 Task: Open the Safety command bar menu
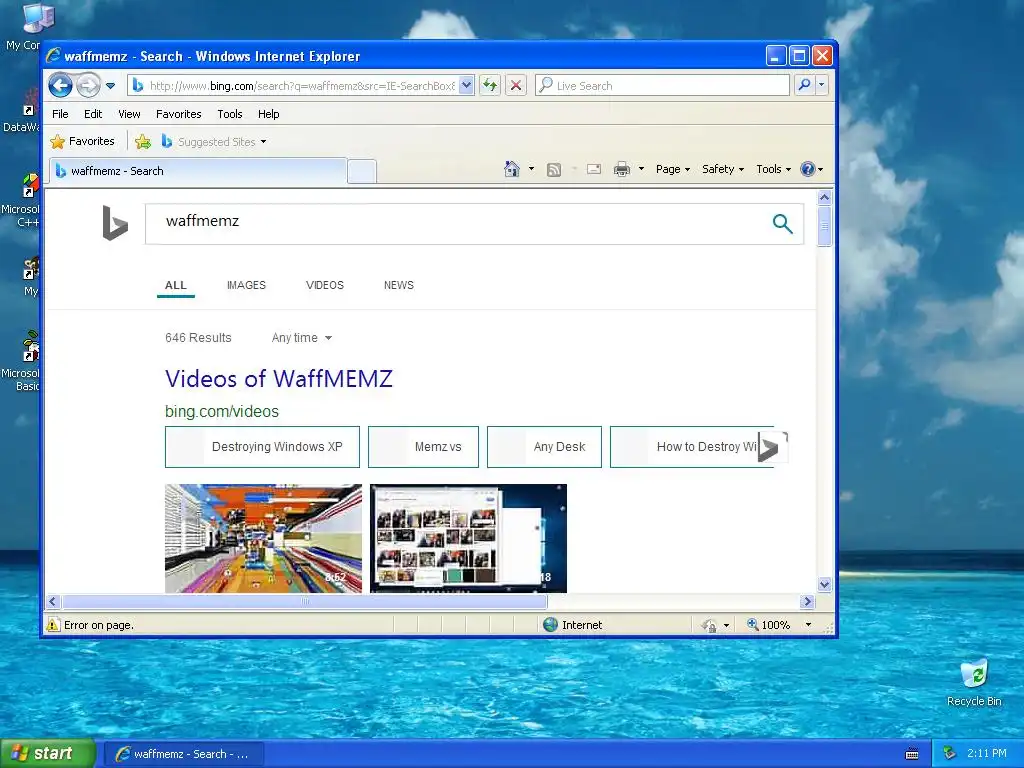(722, 169)
